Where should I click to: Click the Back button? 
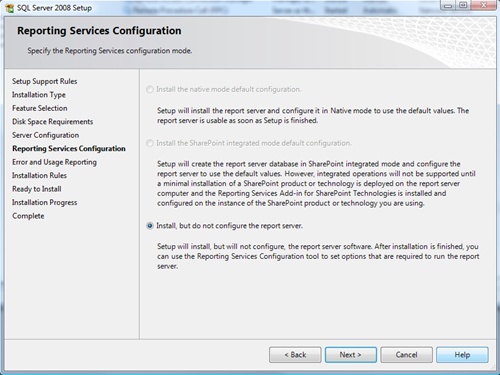tap(295, 355)
